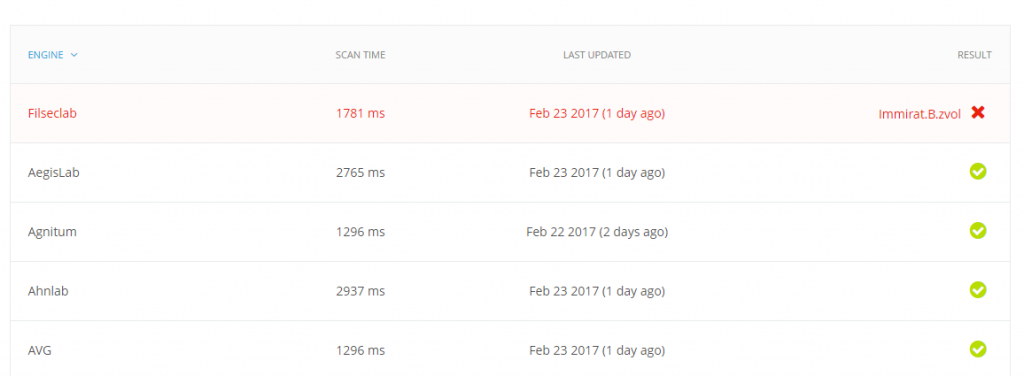Sort by LAST UPDATED column header
Image resolution: width=1024 pixels, height=376 pixels.
(x=597, y=55)
